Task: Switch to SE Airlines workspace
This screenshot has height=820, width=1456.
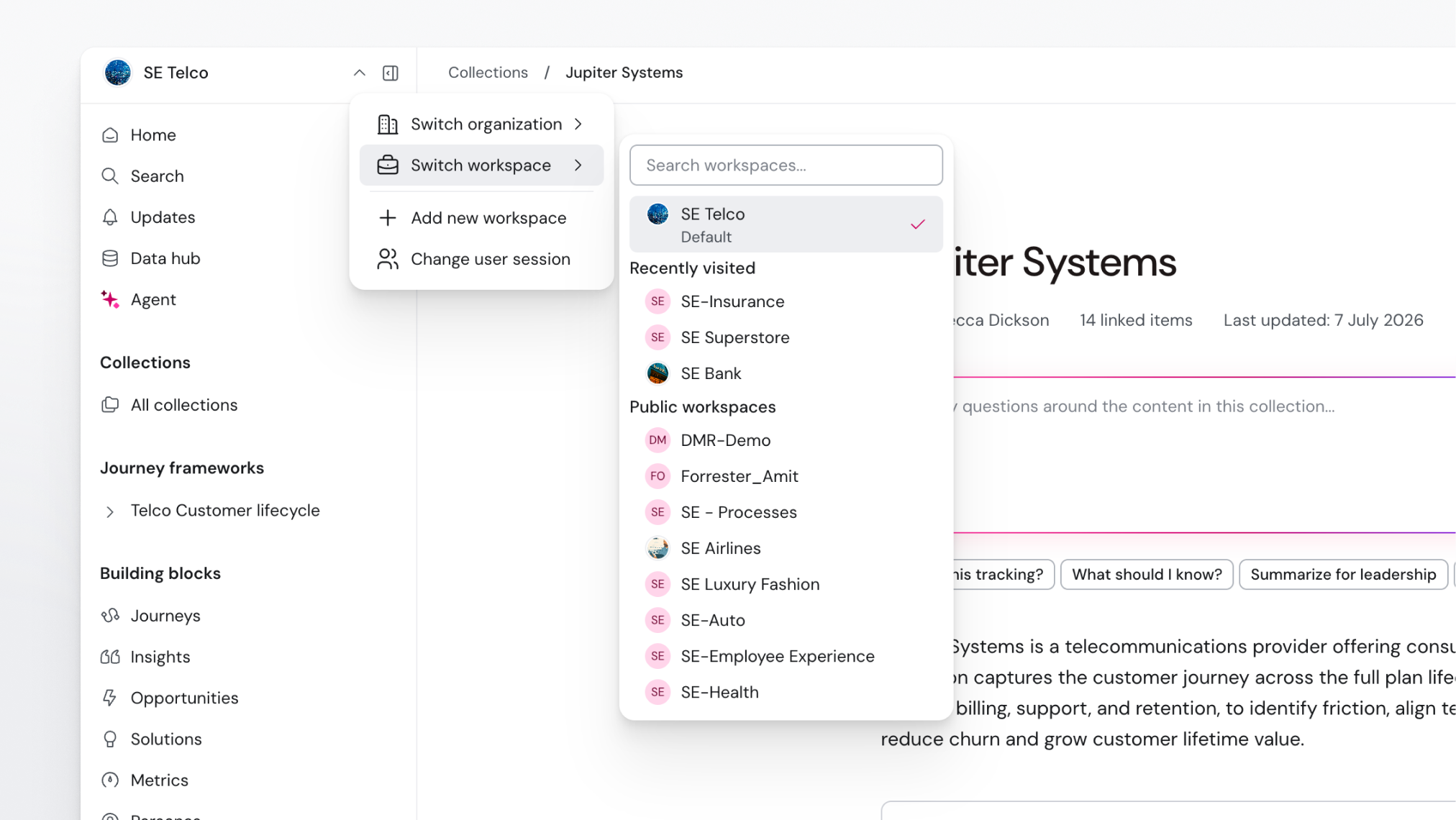Action: pyautogui.click(x=786, y=548)
